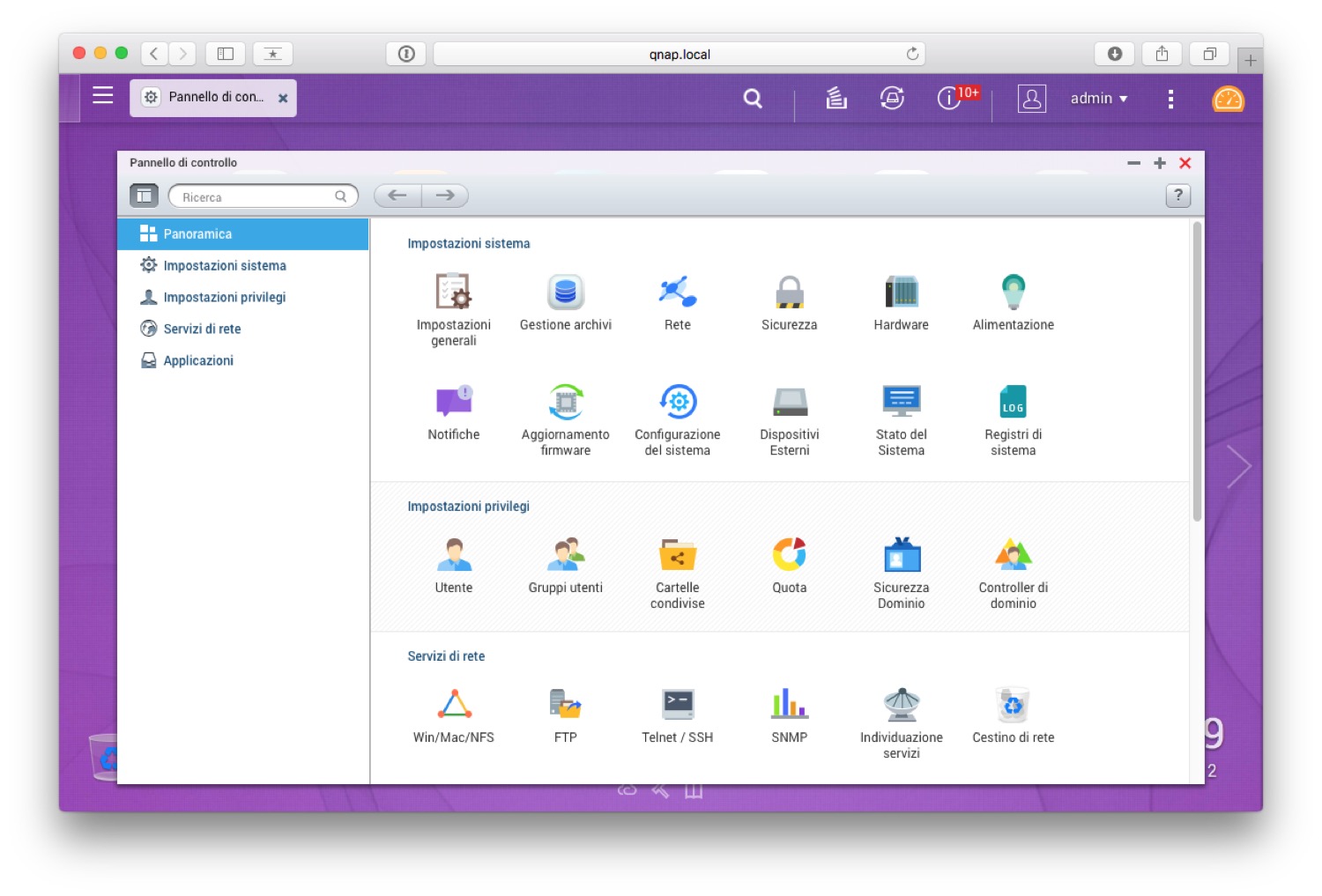Open the external devices icon in the QTS bar
The height and width of the screenshot is (896, 1322).
coord(892,99)
